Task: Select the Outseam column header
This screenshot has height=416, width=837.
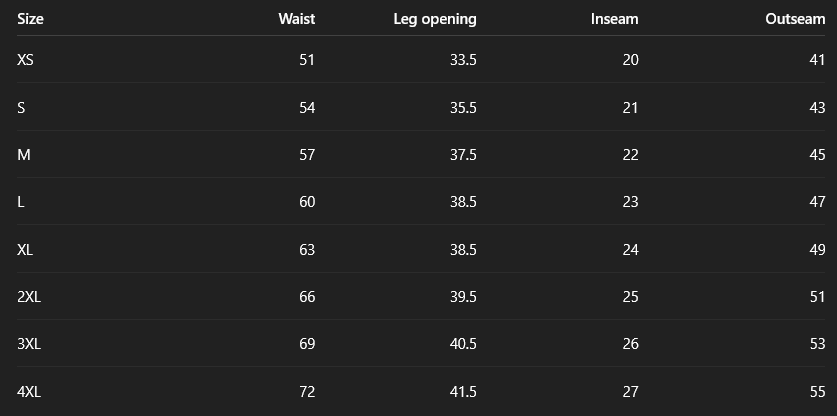Action: [795, 19]
